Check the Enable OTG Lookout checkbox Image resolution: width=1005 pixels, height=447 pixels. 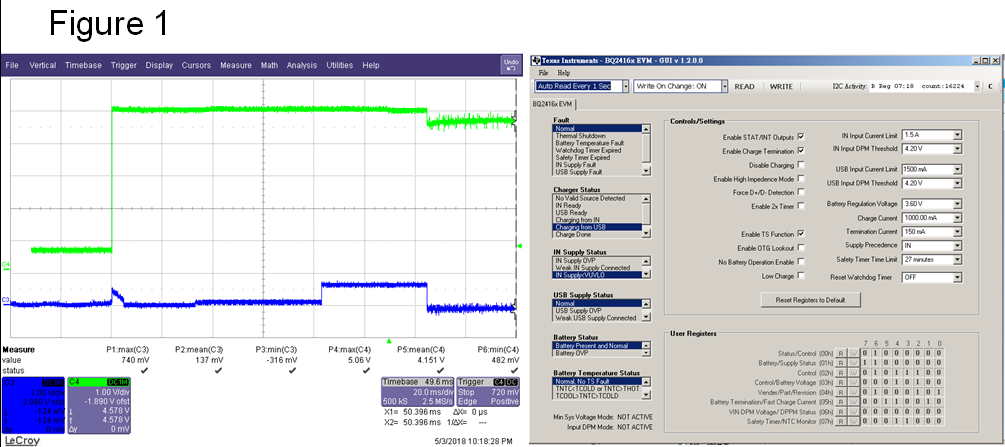(x=801, y=248)
